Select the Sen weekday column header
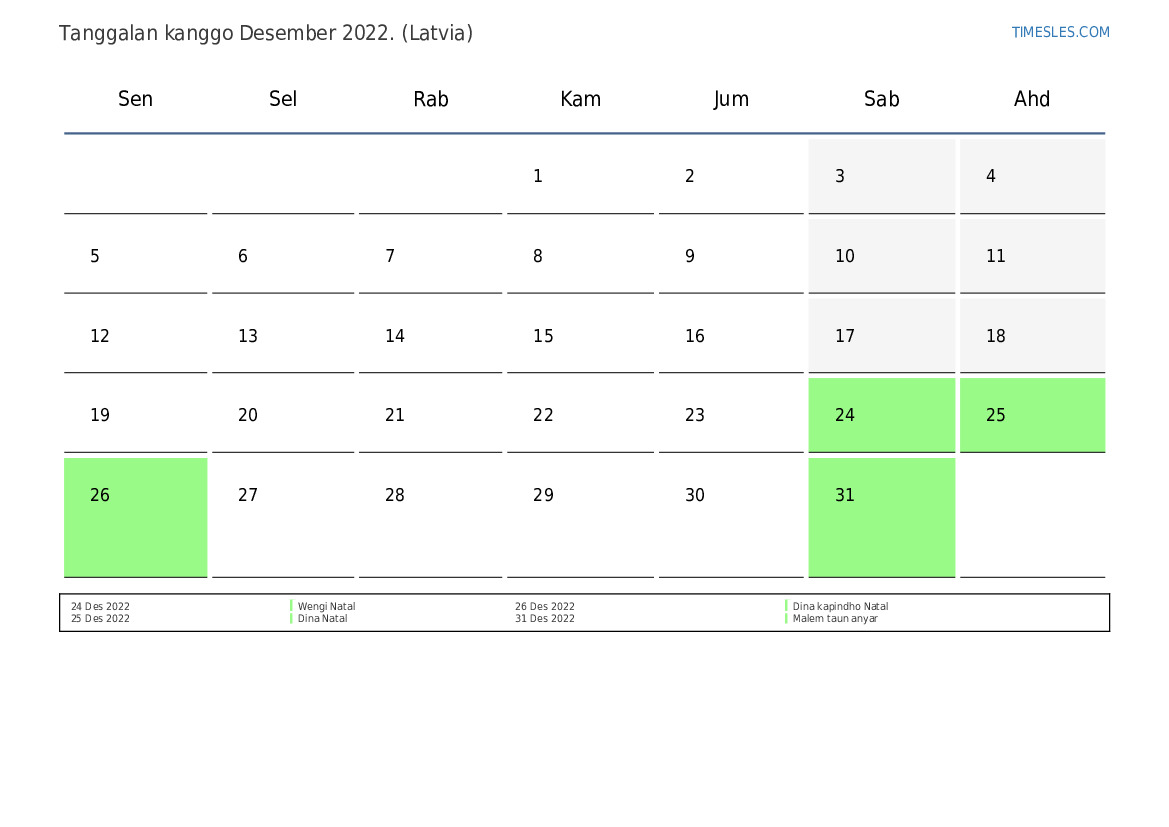The height and width of the screenshot is (827, 1169). pyautogui.click(x=135, y=99)
